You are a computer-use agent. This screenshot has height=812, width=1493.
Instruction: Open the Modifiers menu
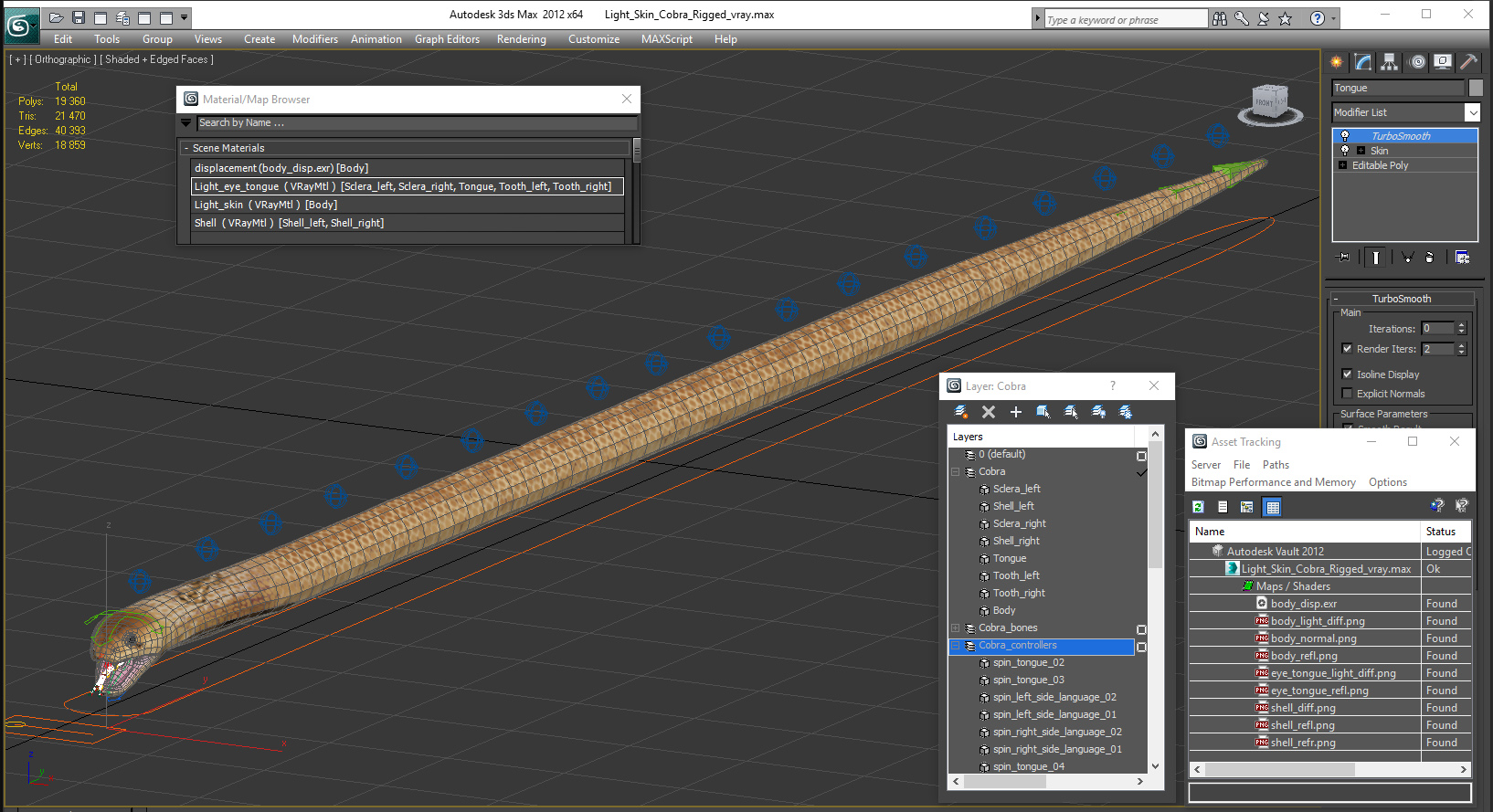[315, 39]
